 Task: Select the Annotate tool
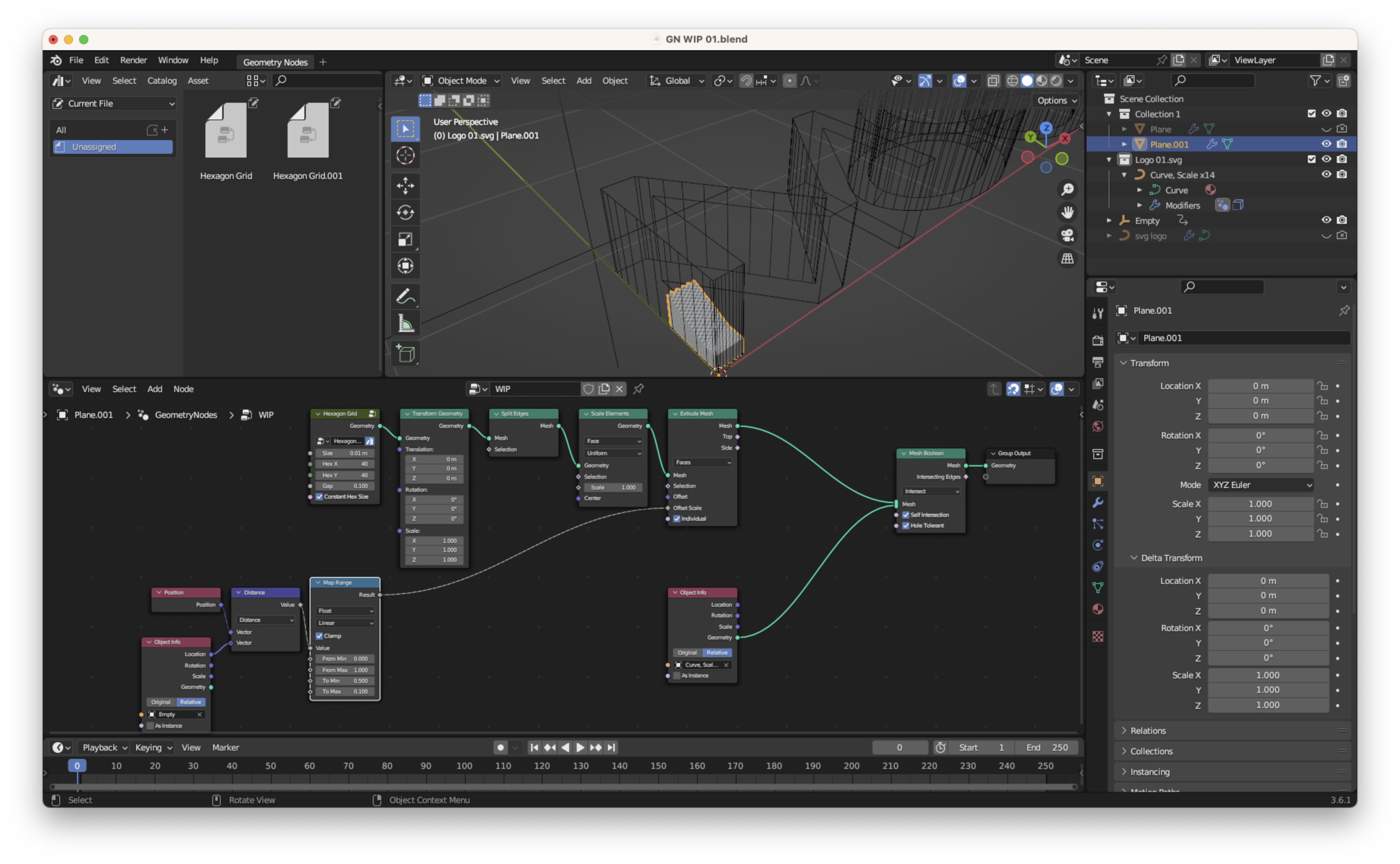[406, 297]
